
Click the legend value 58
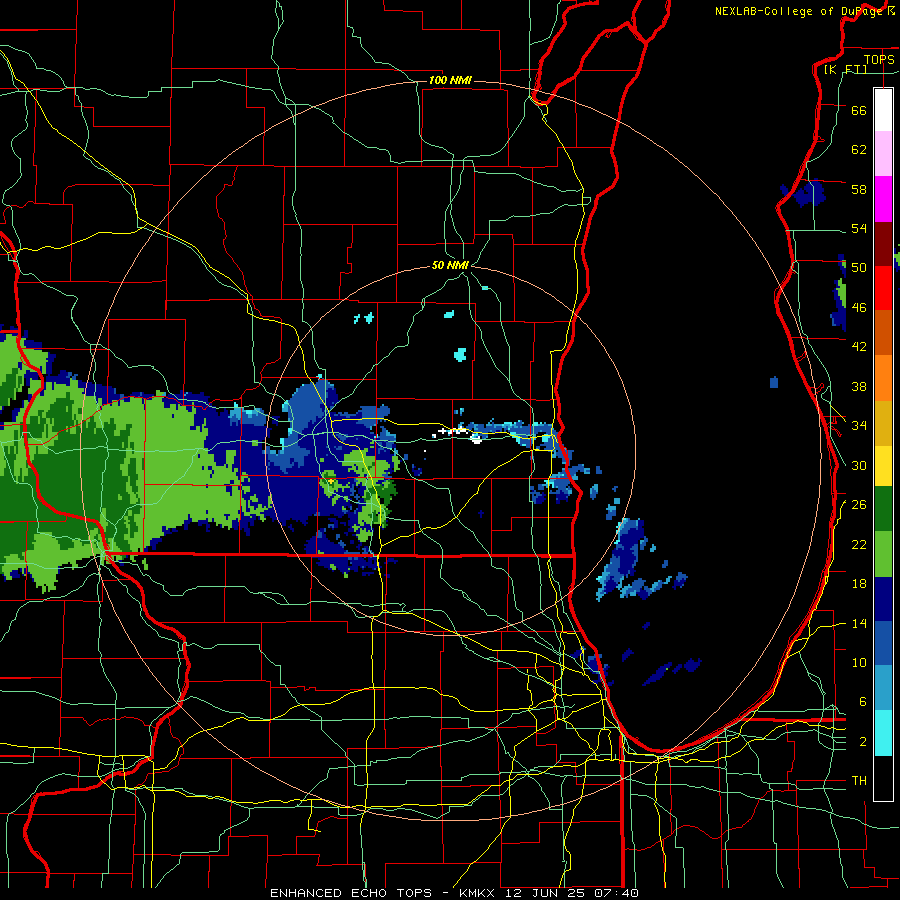(859, 189)
